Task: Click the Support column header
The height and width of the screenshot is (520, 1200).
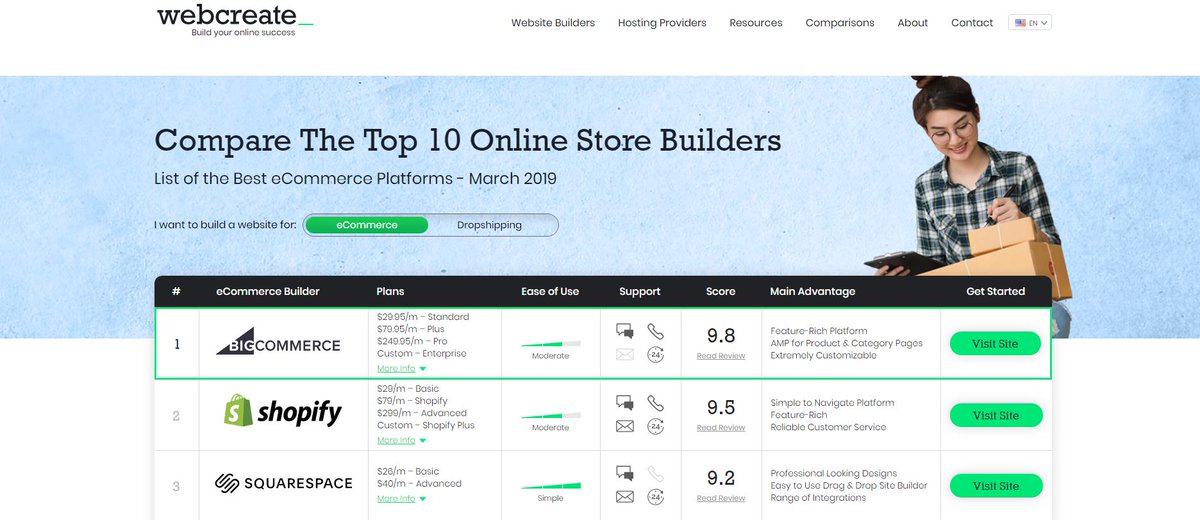Action: pos(640,292)
